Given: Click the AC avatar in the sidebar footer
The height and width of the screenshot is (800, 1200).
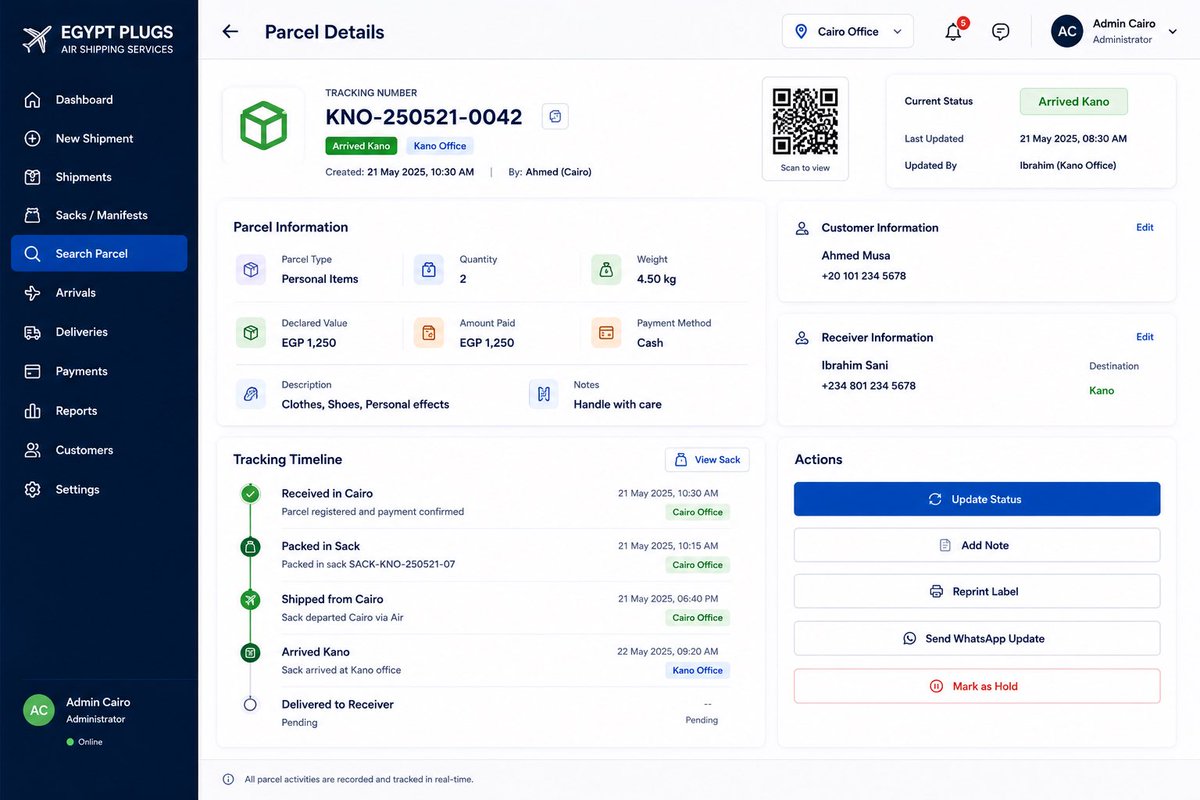Looking at the screenshot, I should click(x=39, y=710).
